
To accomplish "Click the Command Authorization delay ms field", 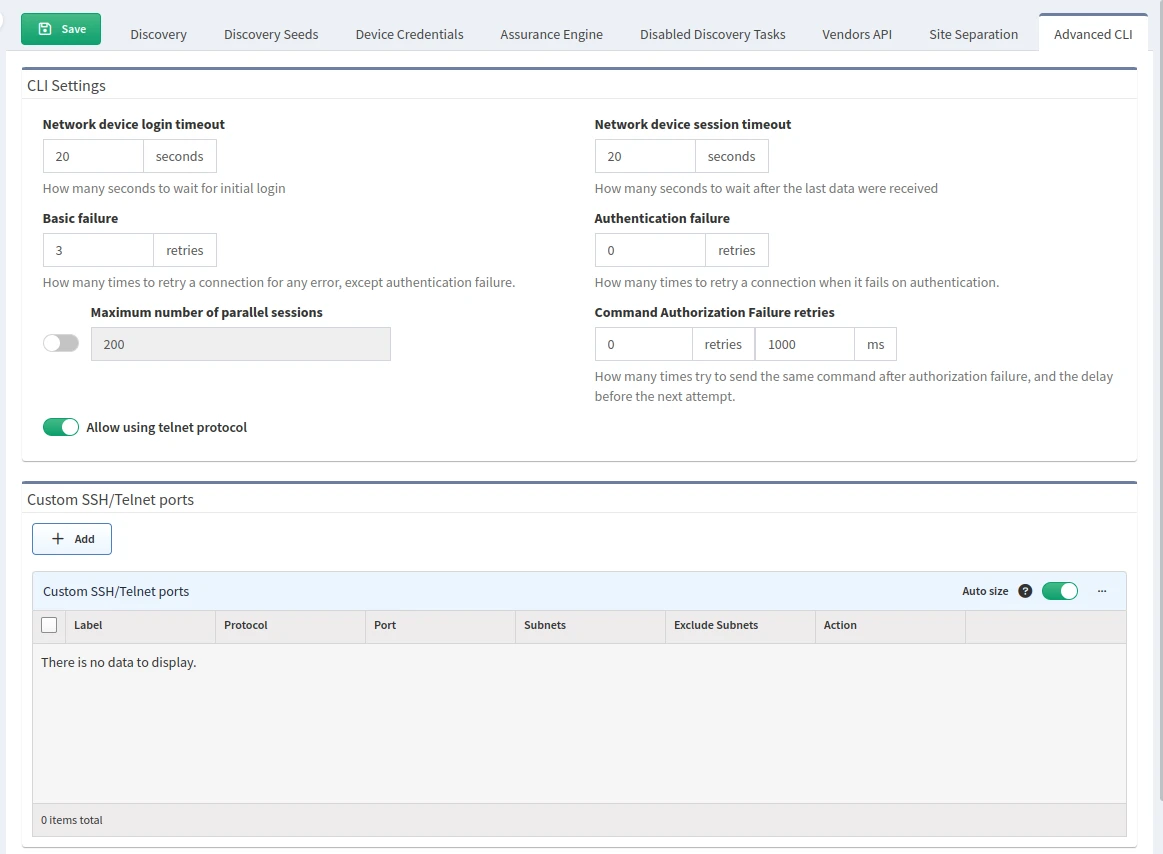I will [804, 344].
